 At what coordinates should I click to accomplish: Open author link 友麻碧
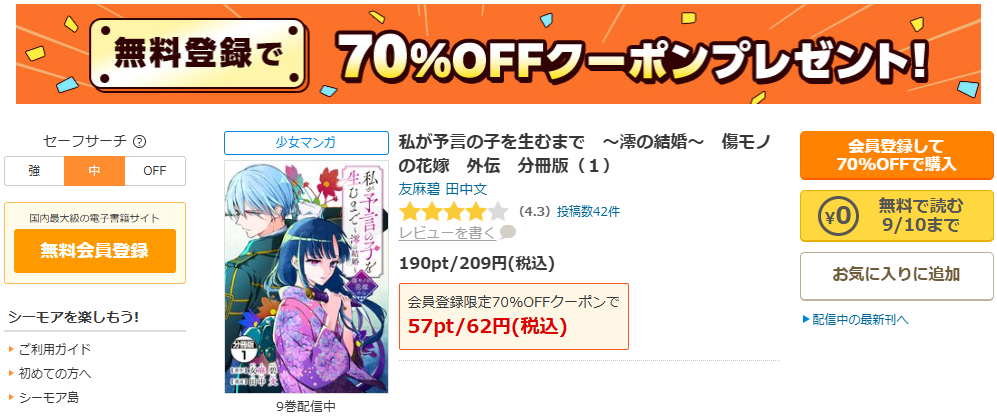pyautogui.click(x=419, y=189)
